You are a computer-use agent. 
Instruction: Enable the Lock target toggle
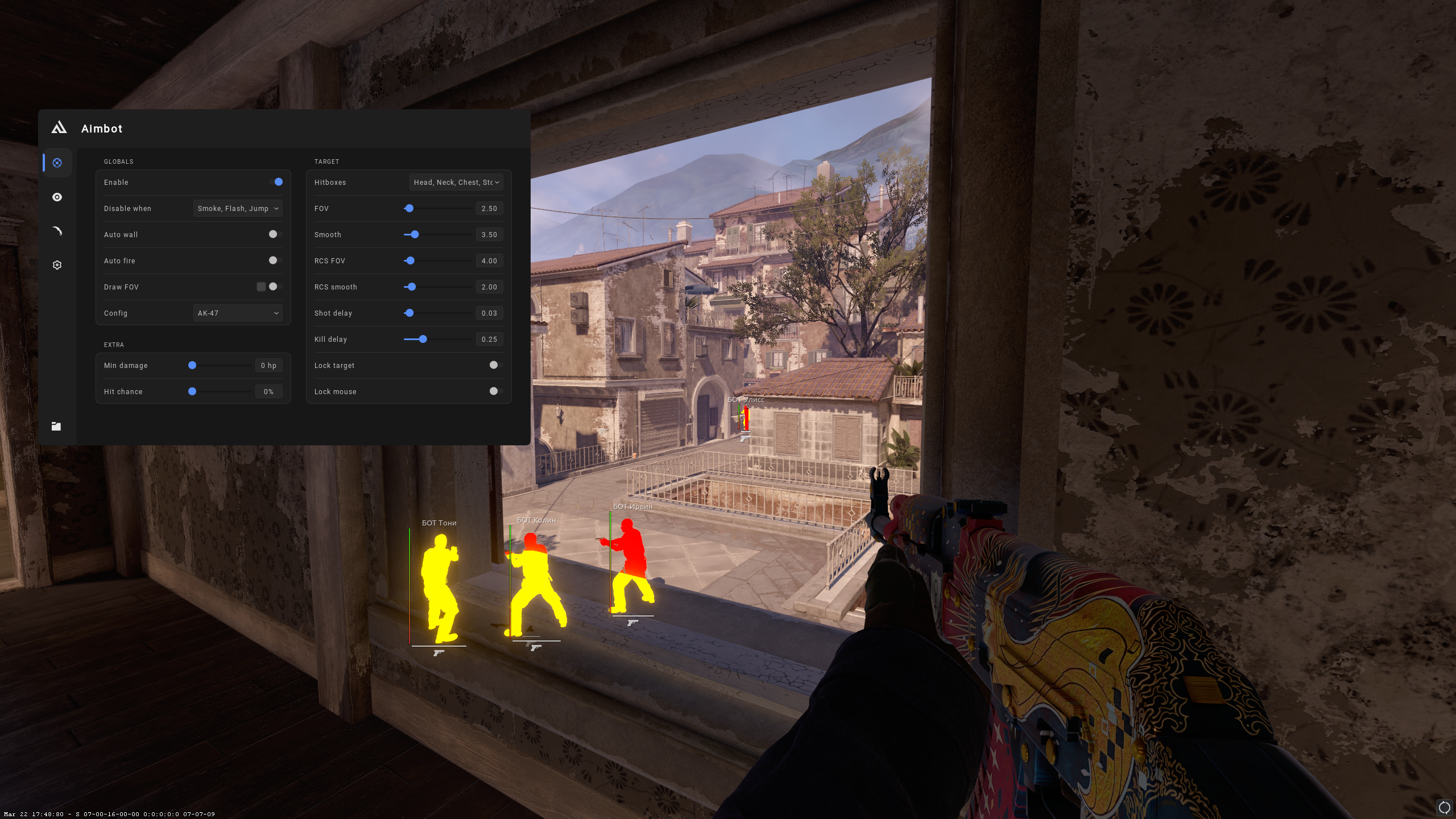pyautogui.click(x=493, y=365)
